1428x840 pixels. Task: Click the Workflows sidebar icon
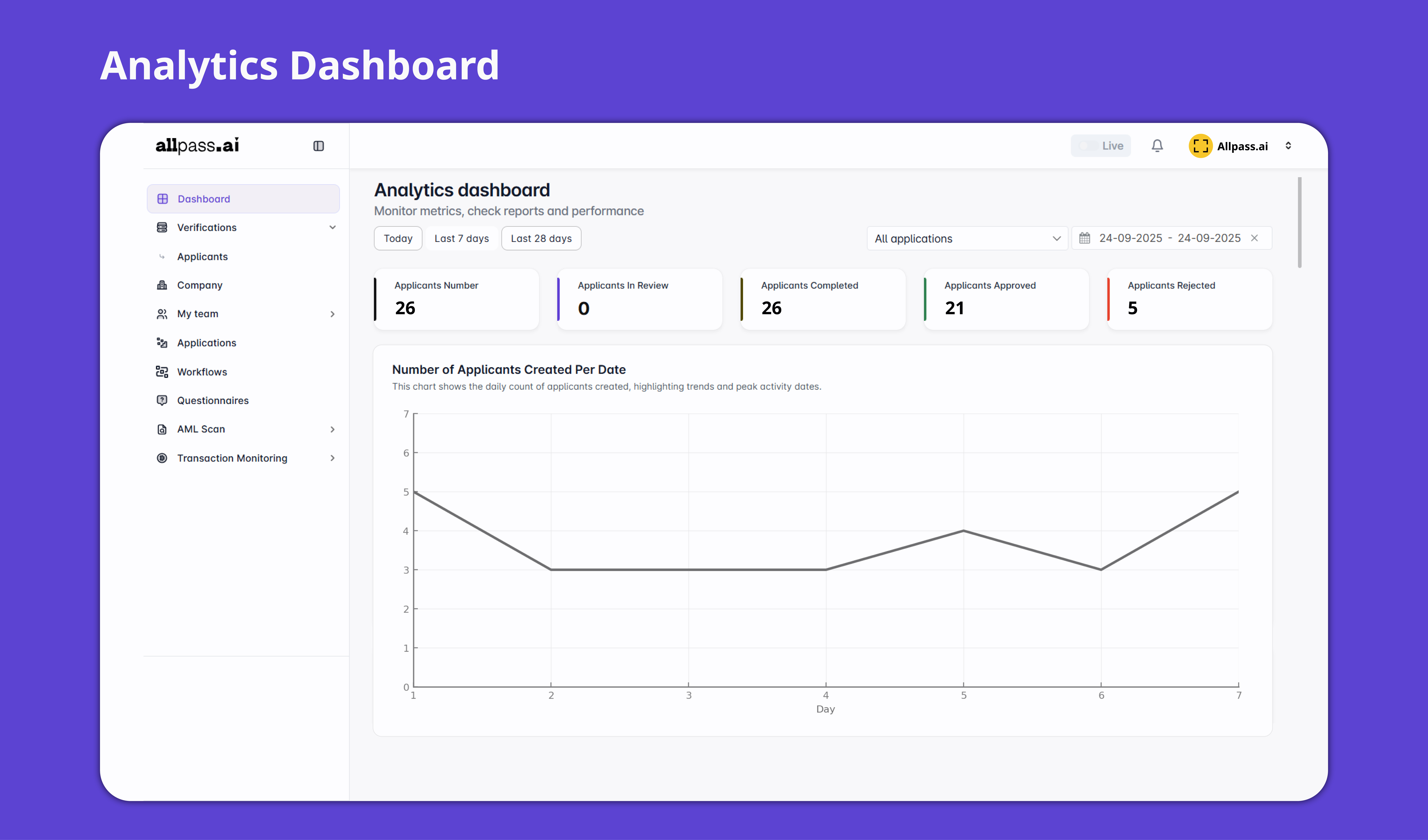tap(162, 372)
